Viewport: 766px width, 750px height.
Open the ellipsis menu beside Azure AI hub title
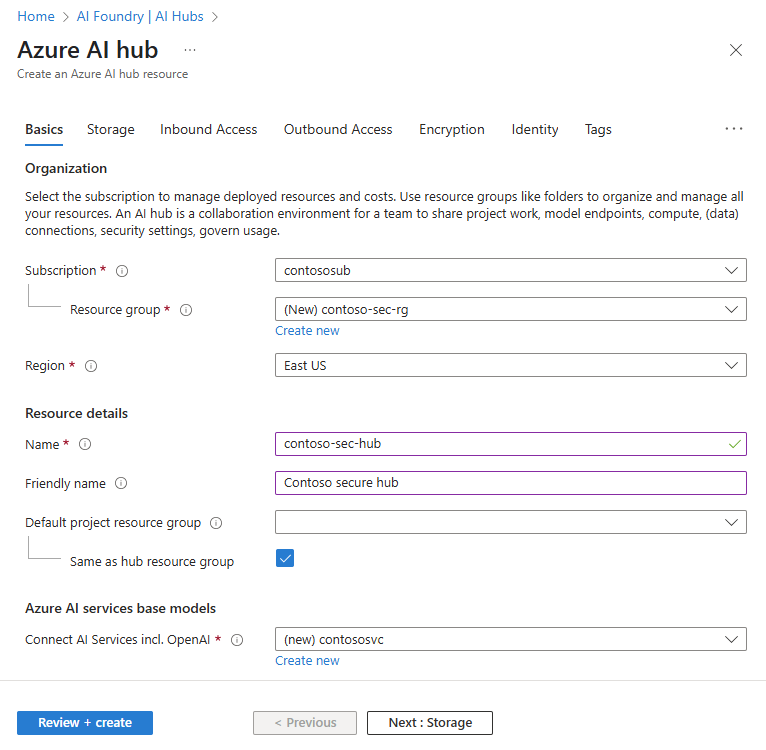tap(190, 50)
